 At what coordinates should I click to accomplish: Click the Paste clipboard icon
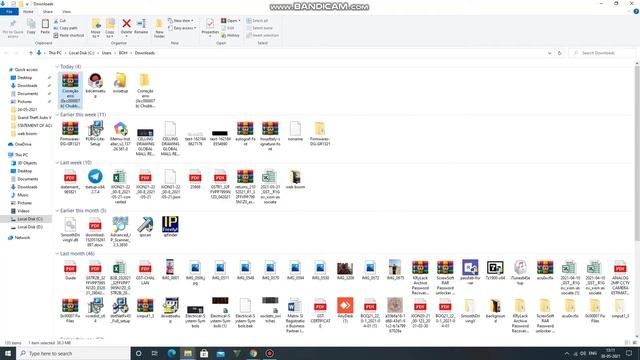click(45, 24)
